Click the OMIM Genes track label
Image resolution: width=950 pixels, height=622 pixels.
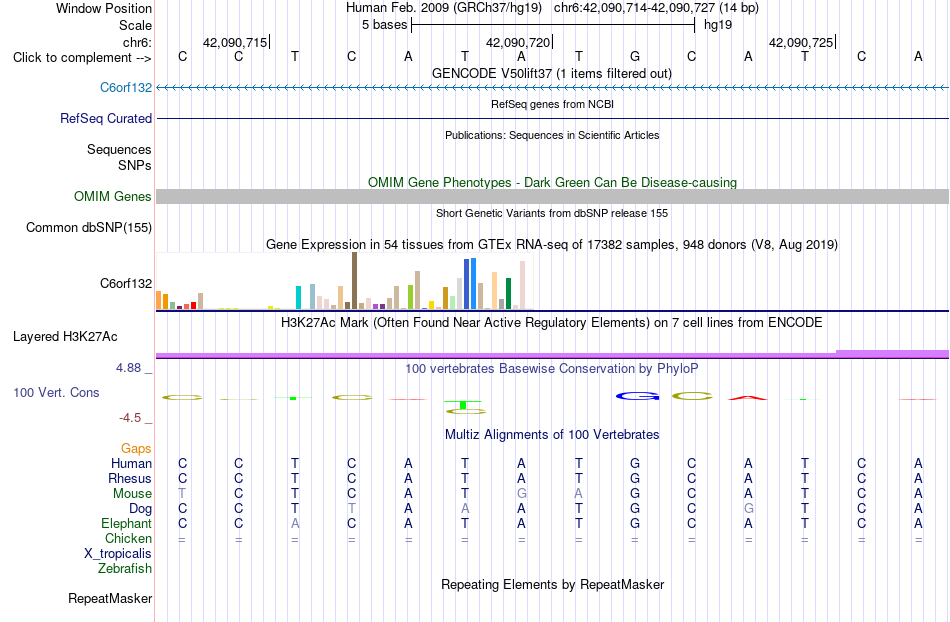[112, 196]
